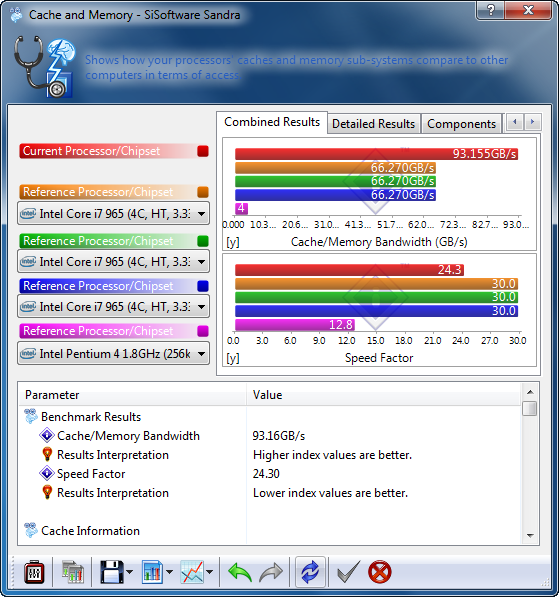
Task: Click the red Current Processor color swatch
Action: pyautogui.click(x=203, y=151)
